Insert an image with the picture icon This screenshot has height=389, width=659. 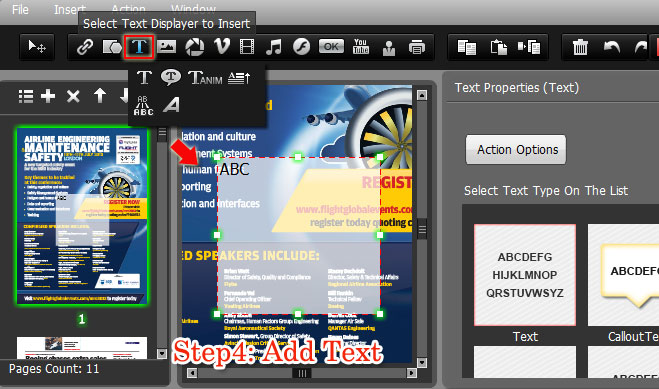(x=166, y=46)
